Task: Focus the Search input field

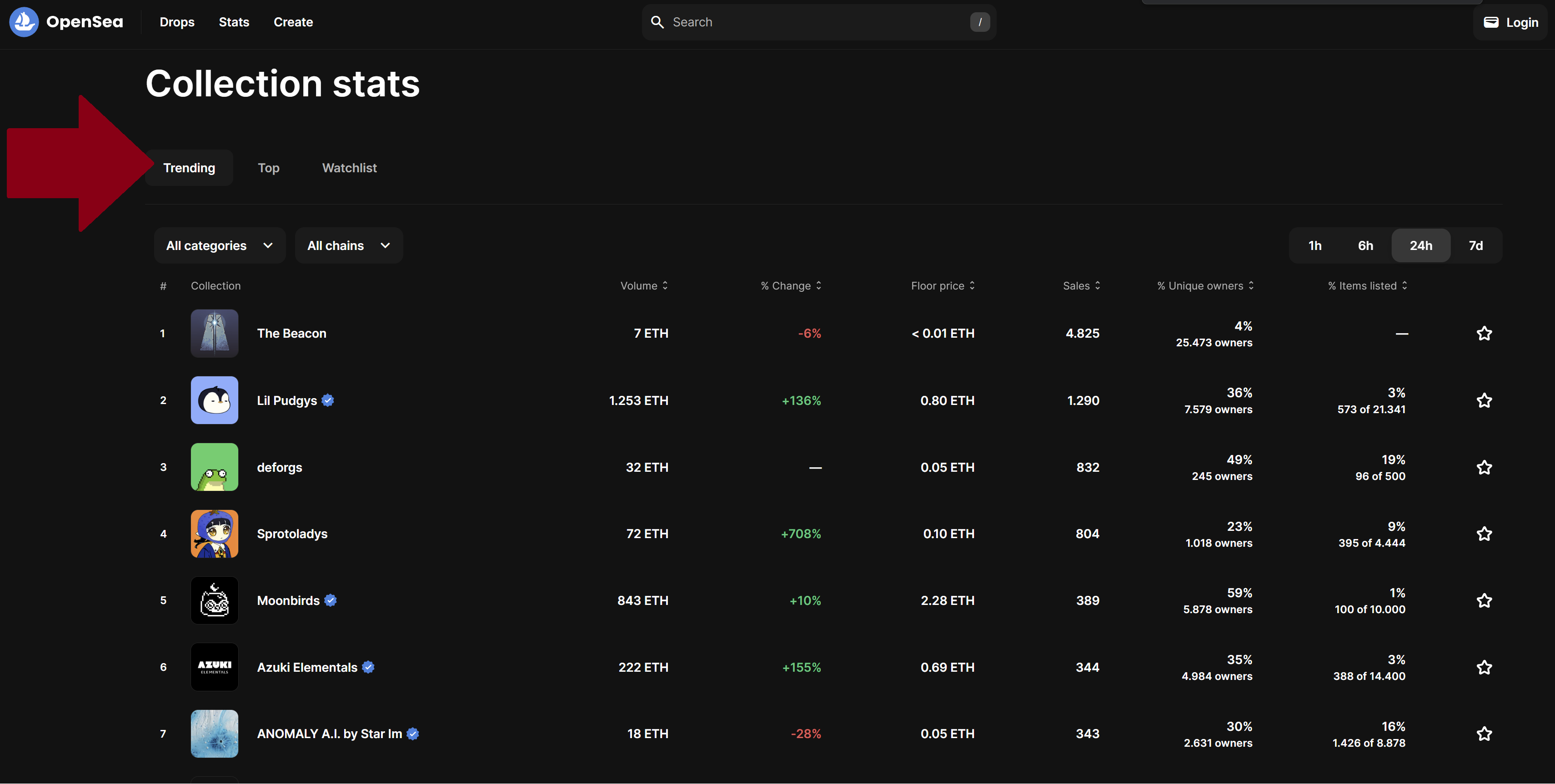Action: [815, 22]
